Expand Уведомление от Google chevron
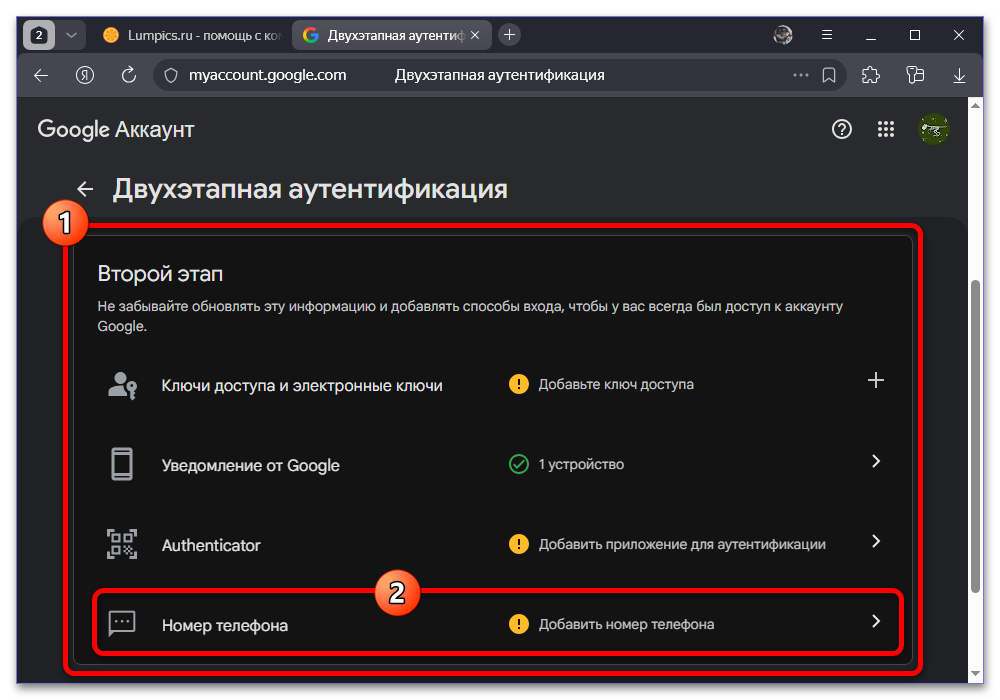 tap(876, 461)
